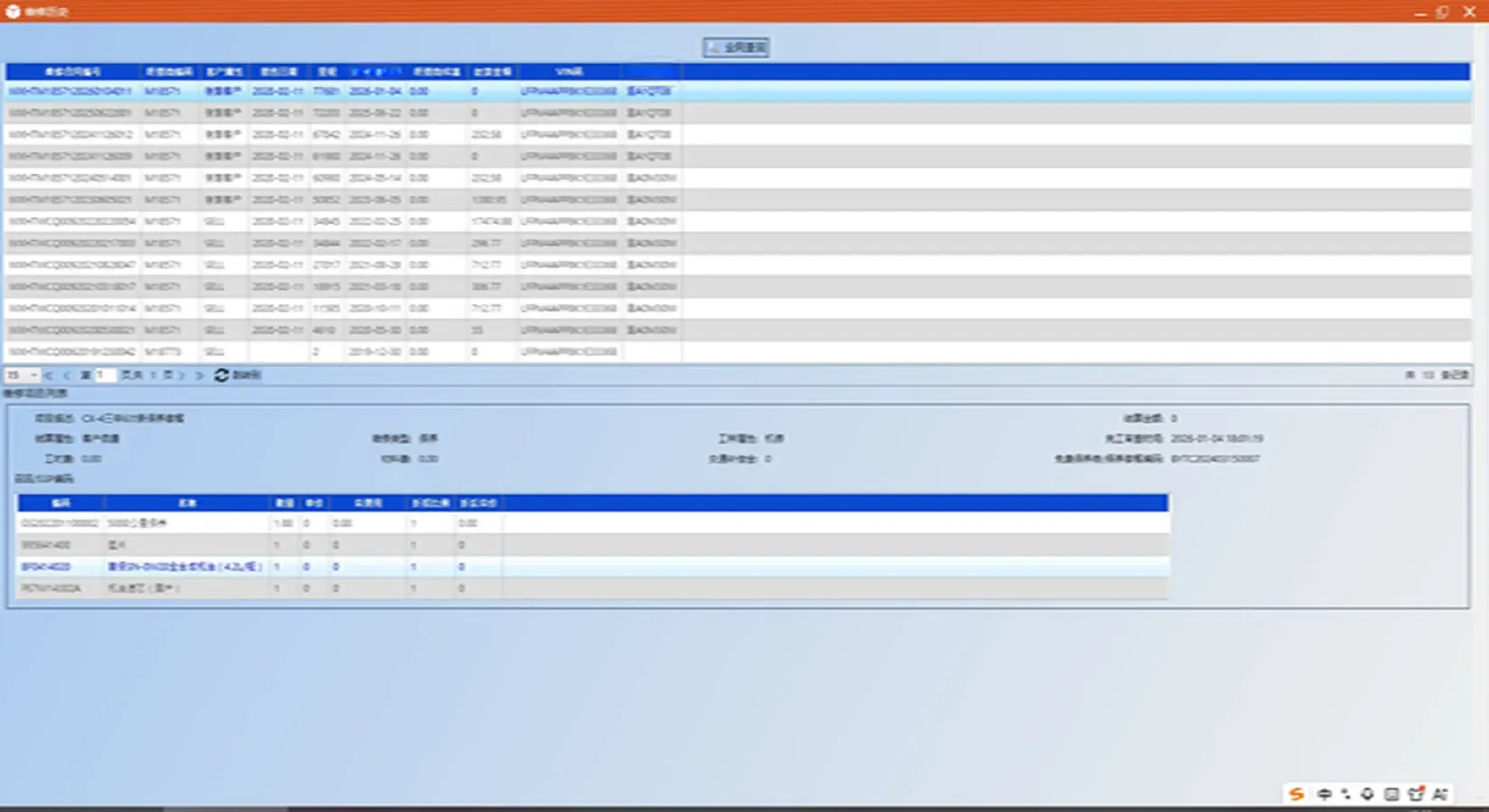
Task: Click the Sogou input method S logo
Action: click(x=1297, y=794)
